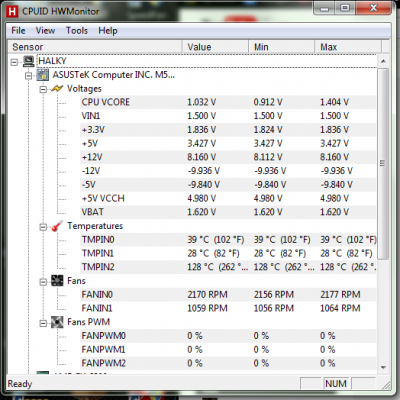
Task: Click CPU VCORE min 0.912 V
Action: (x=268, y=102)
